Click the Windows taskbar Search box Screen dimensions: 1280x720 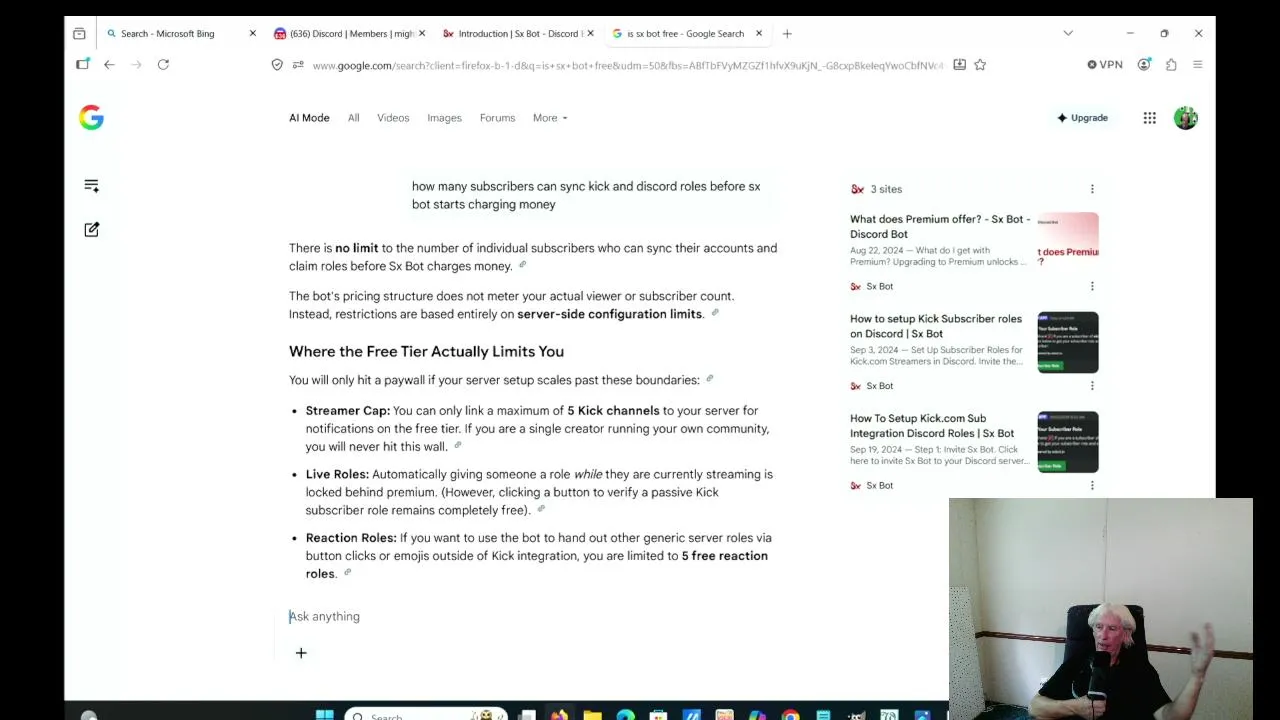pyautogui.click(x=425, y=715)
